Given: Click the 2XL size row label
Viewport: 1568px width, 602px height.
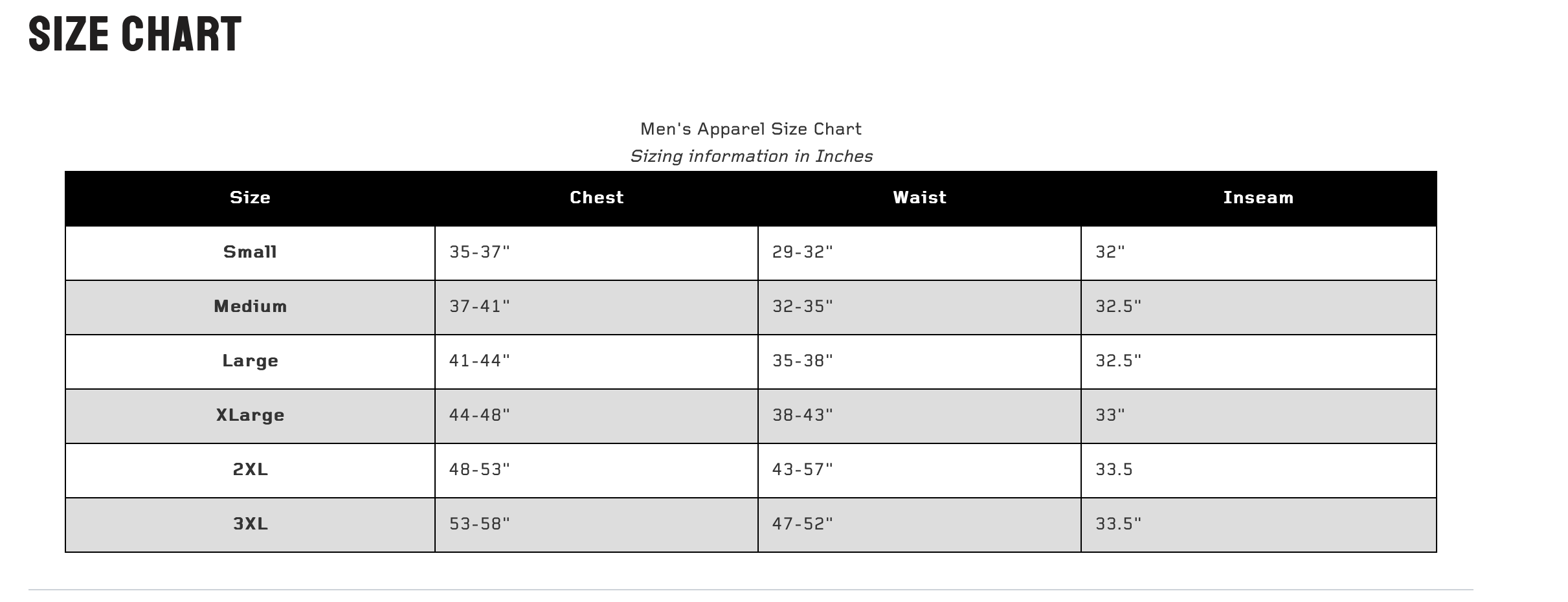Looking at the screenshot, I should pyautogui.click(x=250, y=469).
